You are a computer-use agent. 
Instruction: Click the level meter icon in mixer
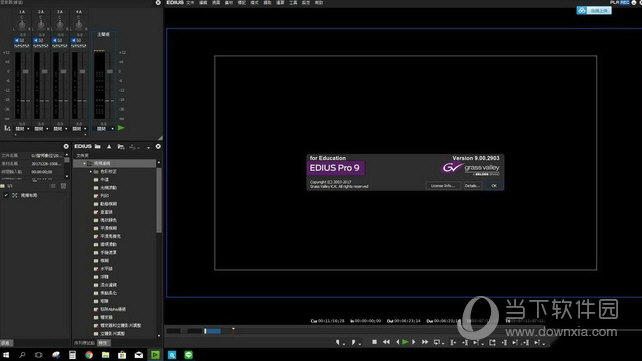7,128
